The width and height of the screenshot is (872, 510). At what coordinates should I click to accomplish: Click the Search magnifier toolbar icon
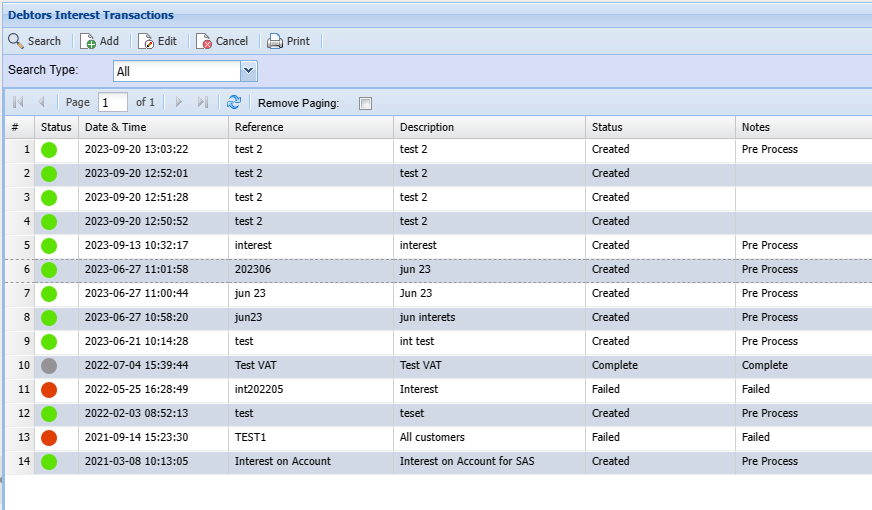(x=16, y=41)
